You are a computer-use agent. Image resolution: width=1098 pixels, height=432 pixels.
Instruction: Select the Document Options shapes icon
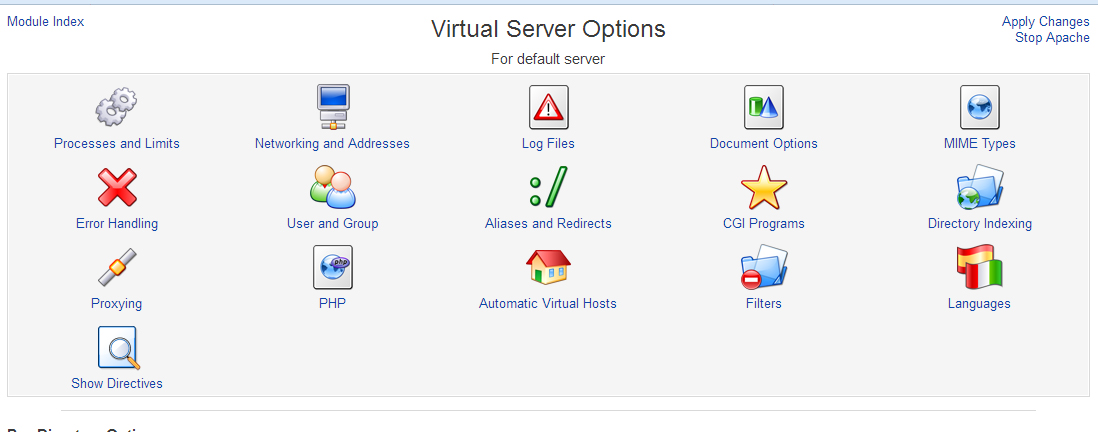[763, 107]
